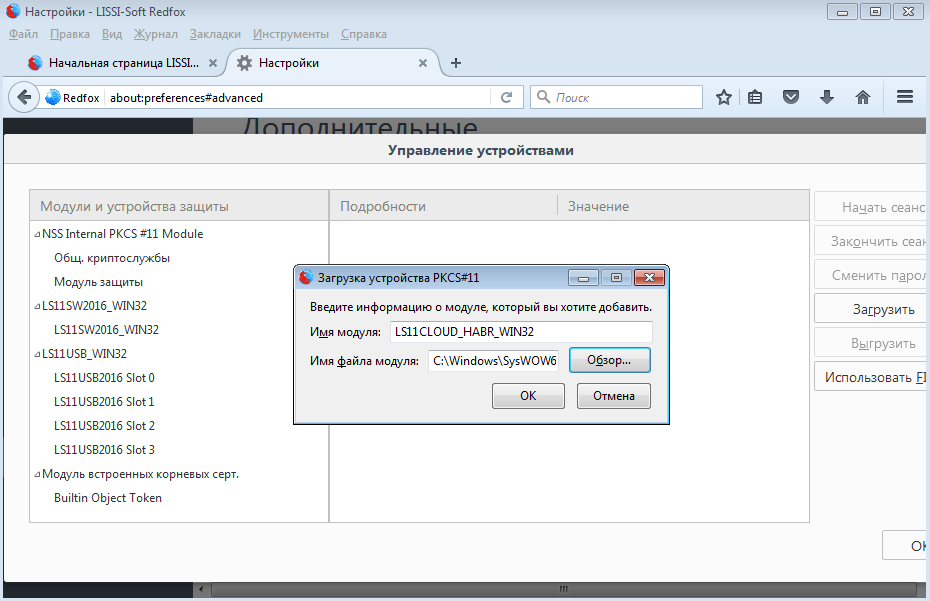Switch to the Настройки tab
Image resolution: width=930 pixels, height=601 pixels.
click(x=332, y=63)
